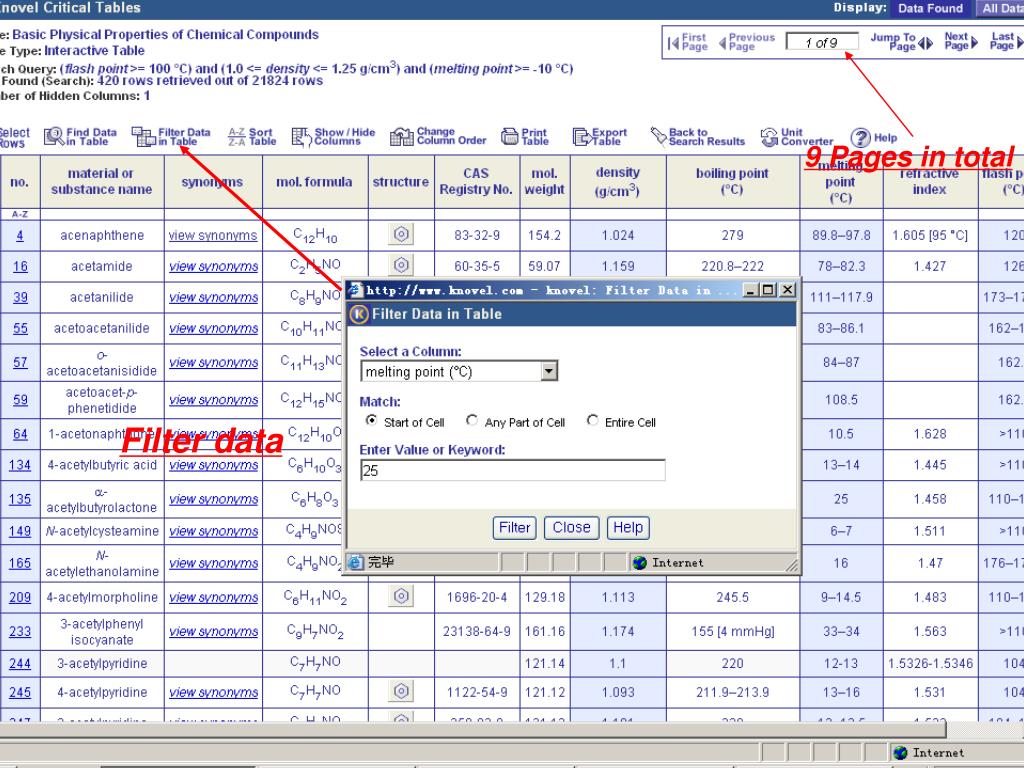1024x768 pixels.
Task: Click Knovel K logo in filter dialog
Action: (x=359, y=314)
